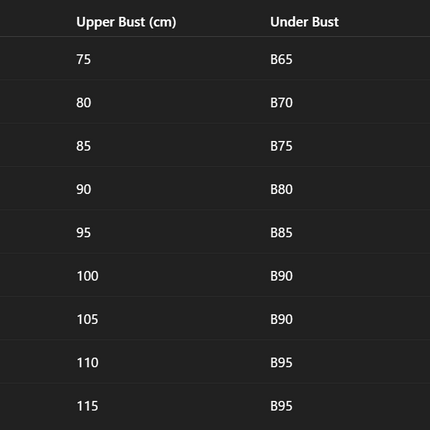430x430 pixels.
Task: Click B90 in the 105 upper bust row
Action: (281, 319)
